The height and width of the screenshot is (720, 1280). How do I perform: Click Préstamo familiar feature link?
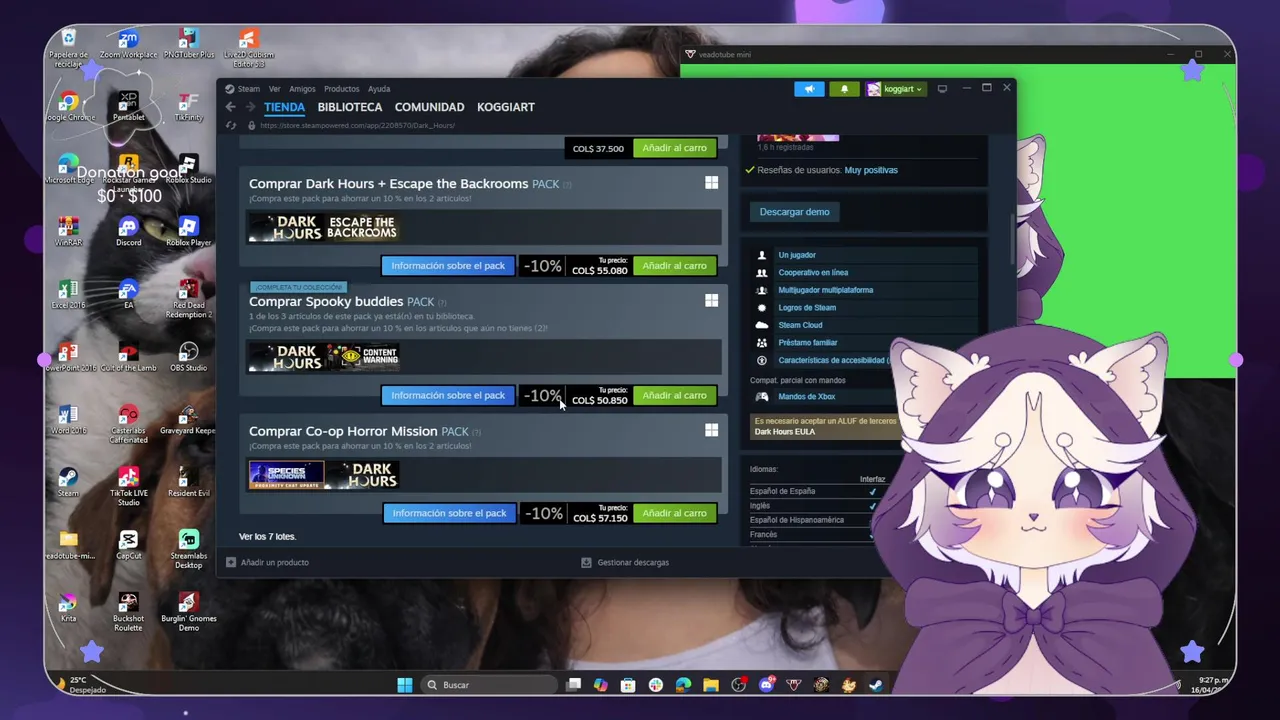[x=808, y=342]
